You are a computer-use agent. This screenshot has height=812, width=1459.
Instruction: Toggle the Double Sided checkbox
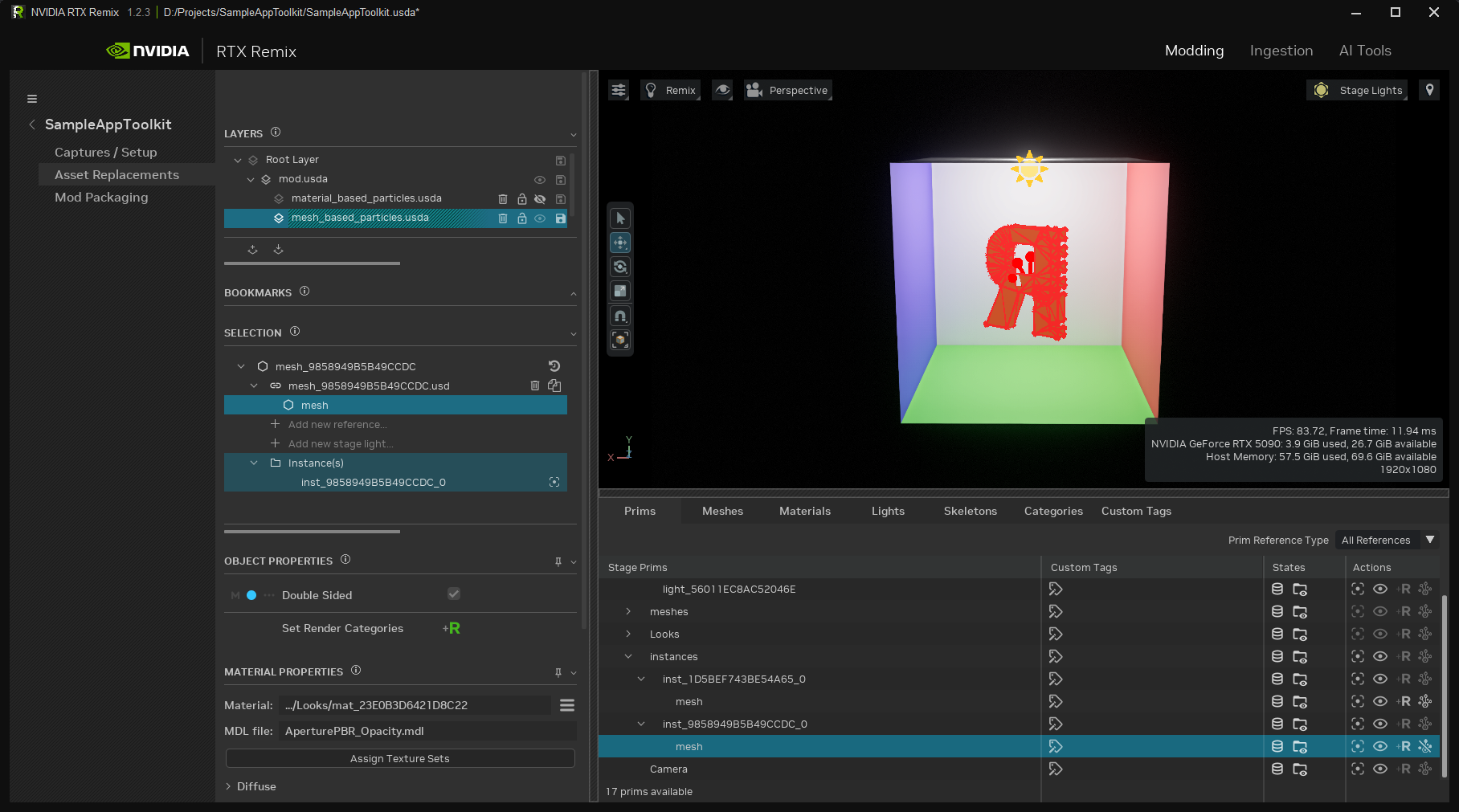tap(453, 594)
